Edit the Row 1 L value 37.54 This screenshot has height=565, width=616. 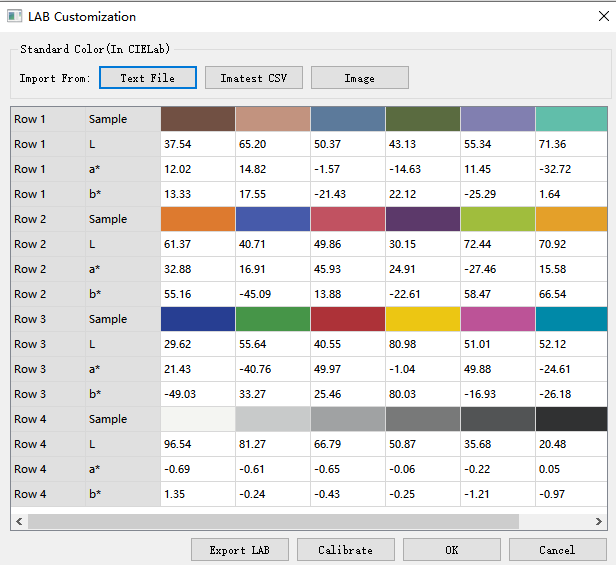tap(198, 144)
